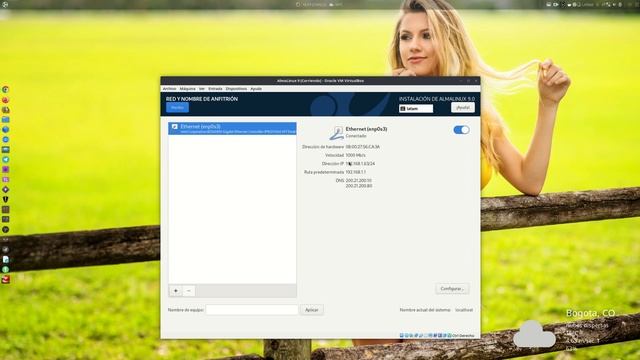Click the Velocidad 1000 Mb/s value
Image resolution: width=640 pixels, height=360 pixels.
point(356,155)
